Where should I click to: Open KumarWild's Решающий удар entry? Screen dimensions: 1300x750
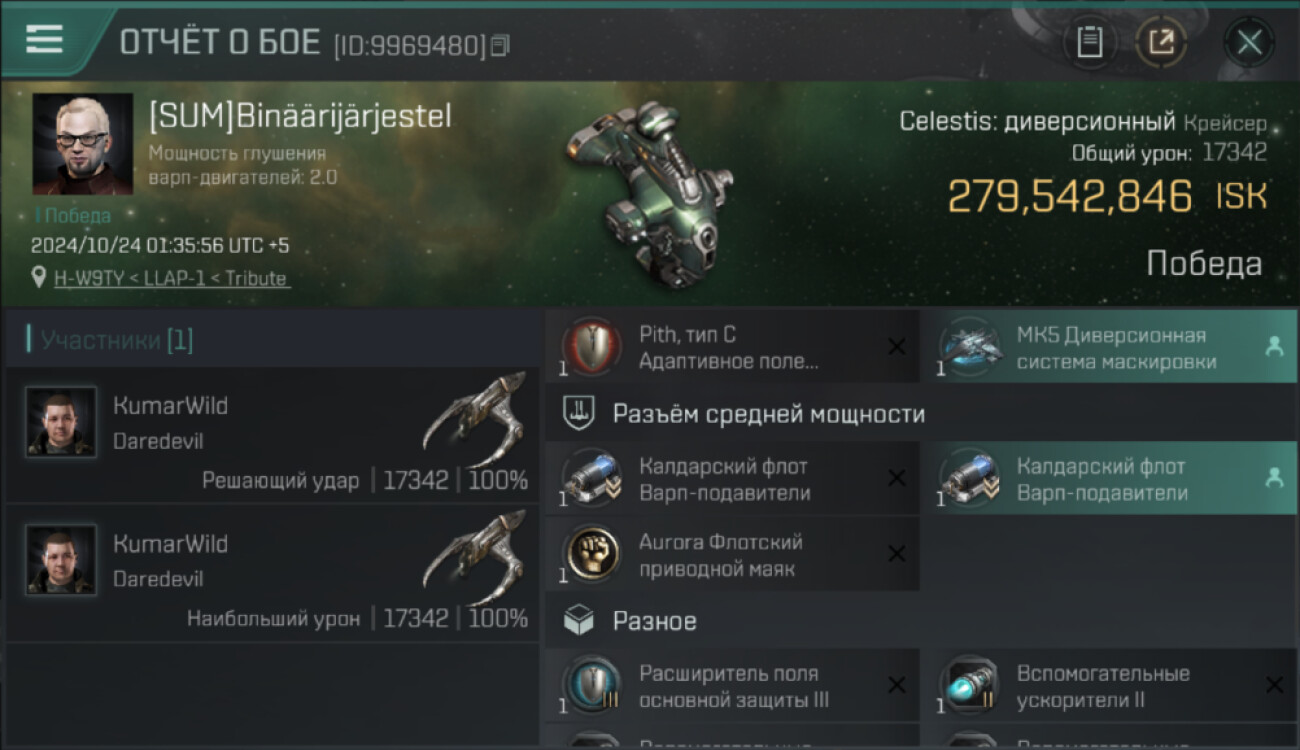(272, 436)
